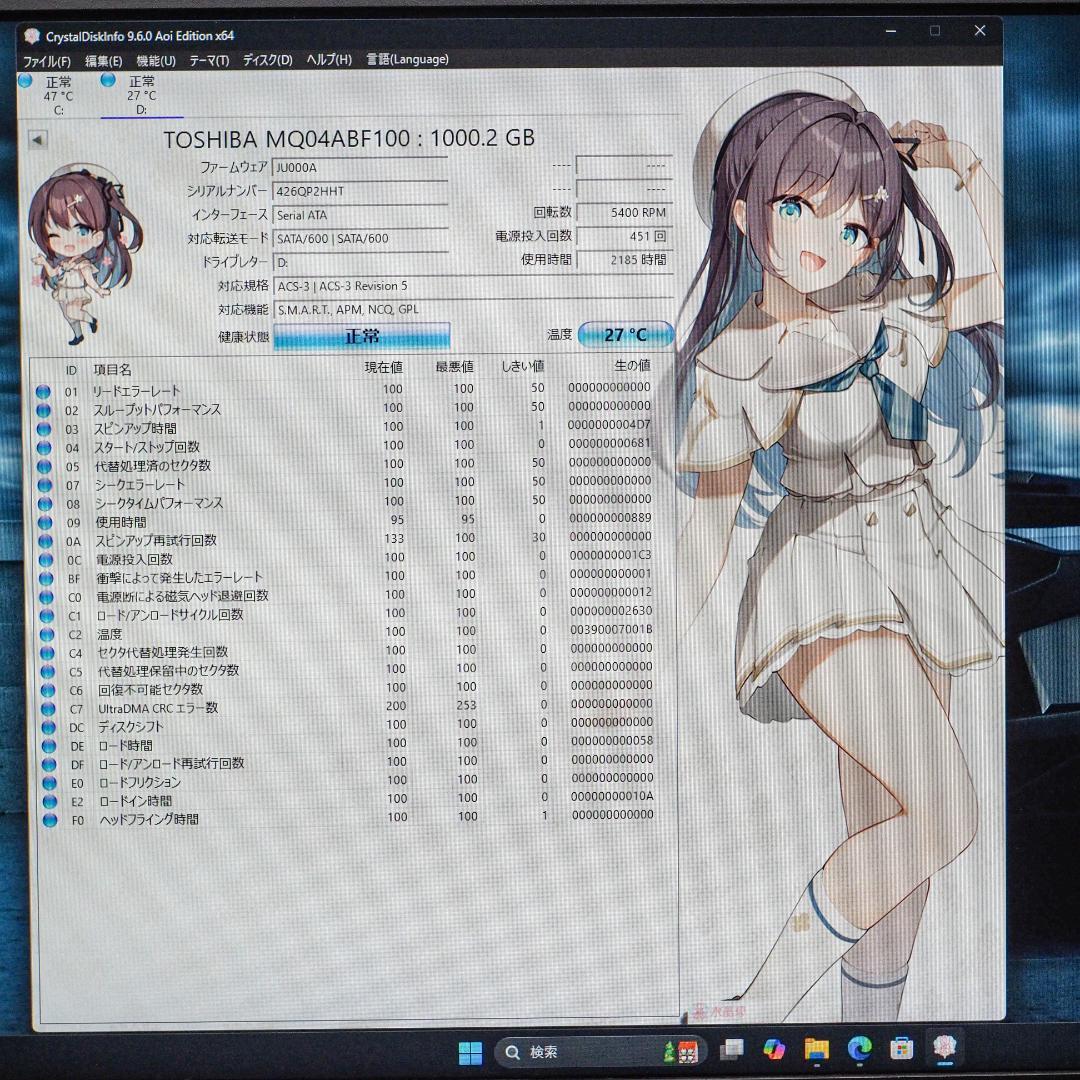Click the status orb for C4 セクタ代替処理発生回数
1080x1080 pixels.
48,653
